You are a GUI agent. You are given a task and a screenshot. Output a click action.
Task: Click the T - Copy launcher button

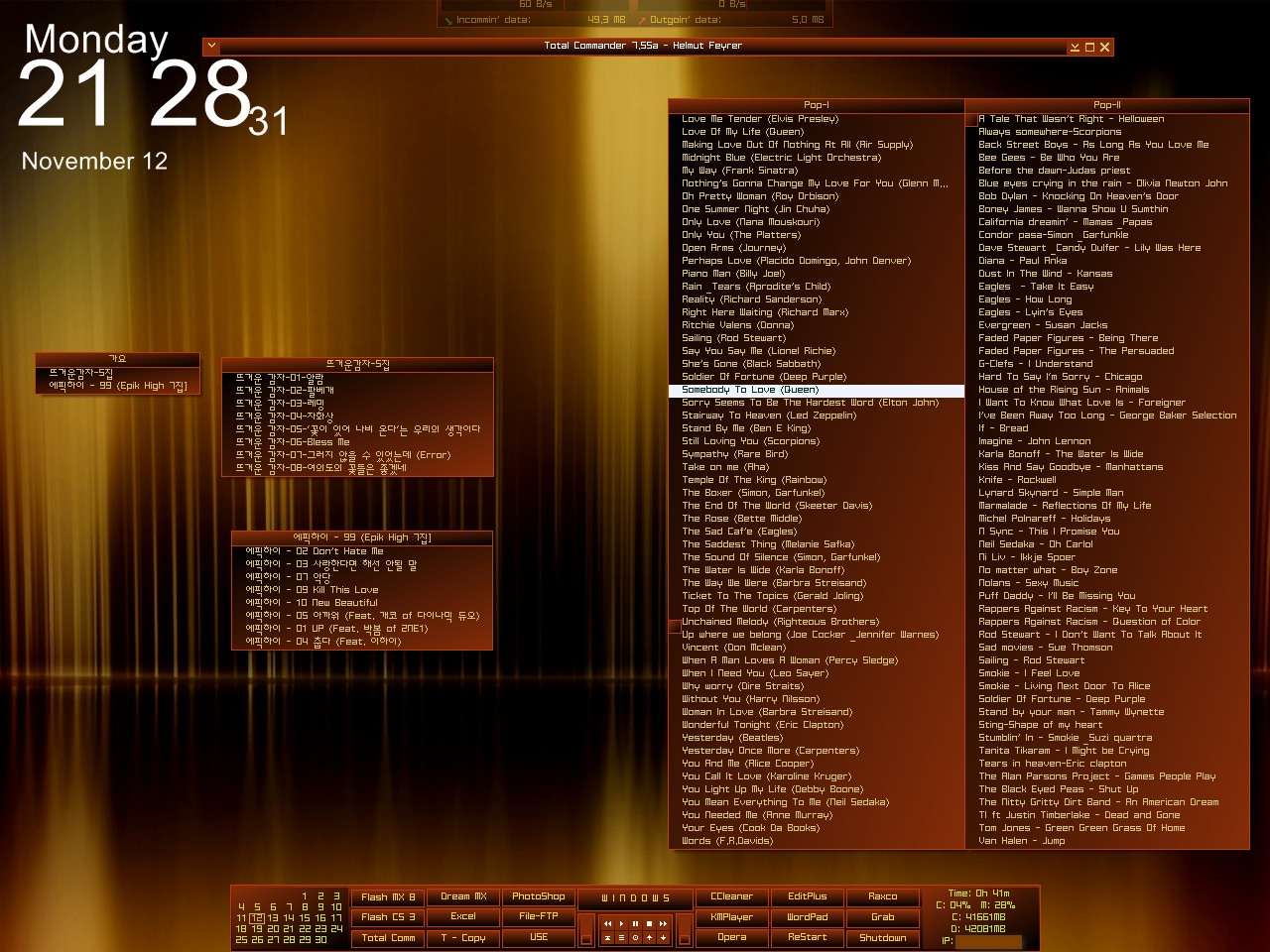pos(463,938)
